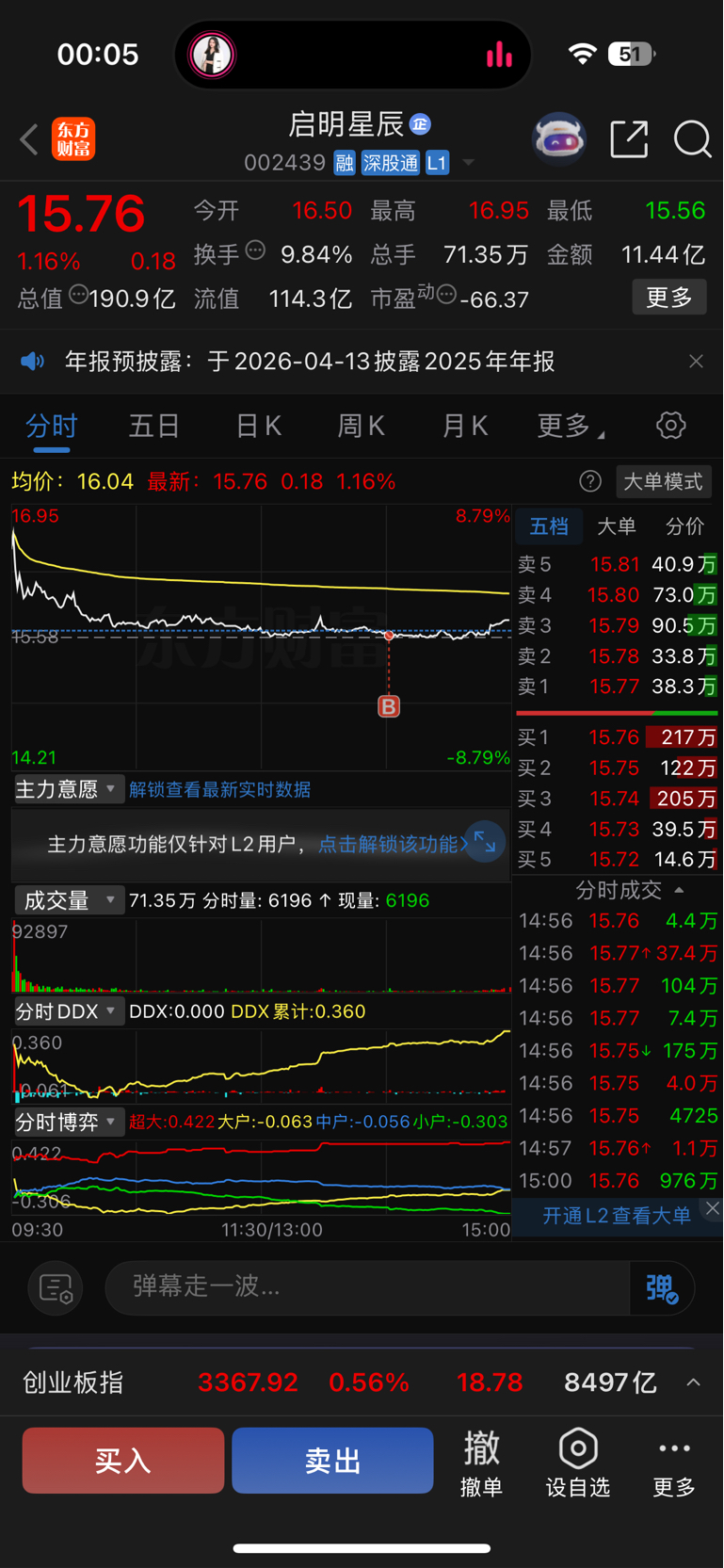Tap the 15:00 trade row 976万

point(618,1181)
